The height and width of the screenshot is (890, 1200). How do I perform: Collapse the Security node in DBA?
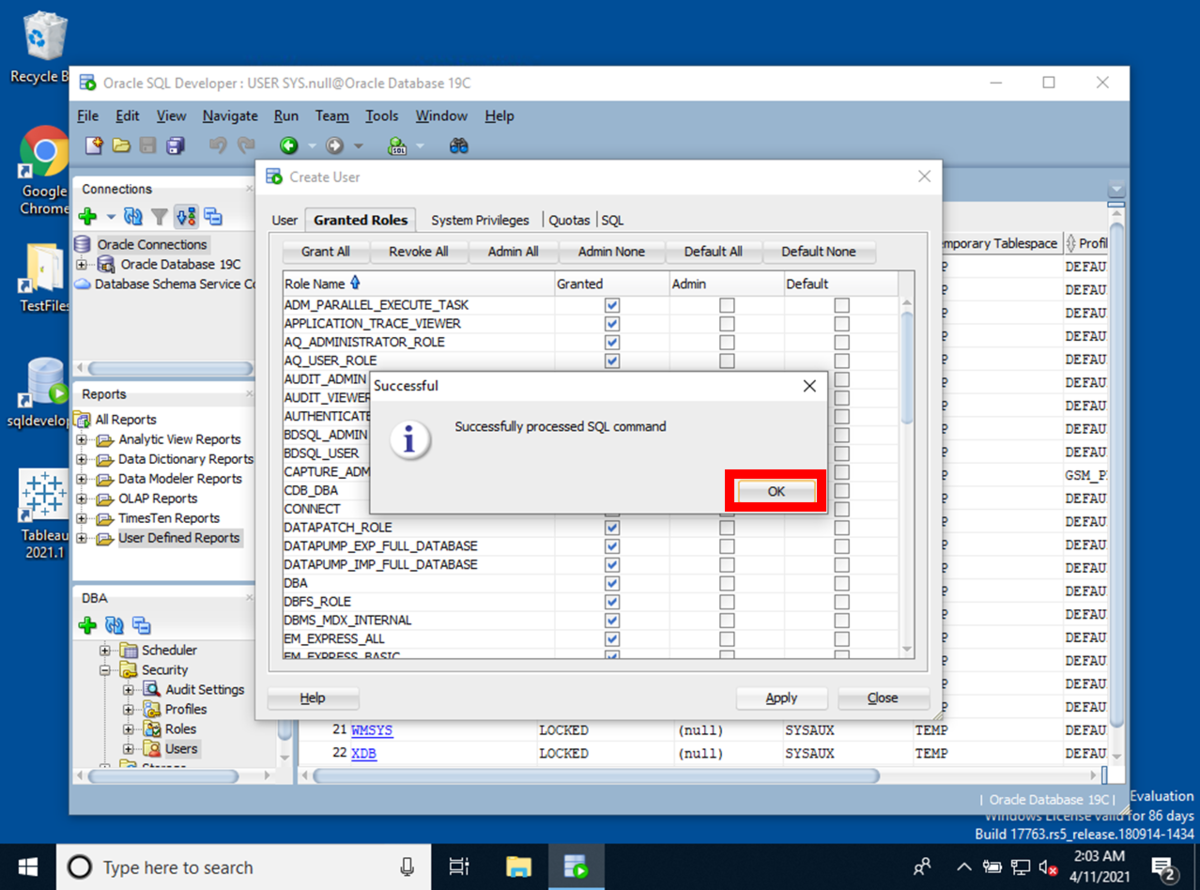click(105, 670)
